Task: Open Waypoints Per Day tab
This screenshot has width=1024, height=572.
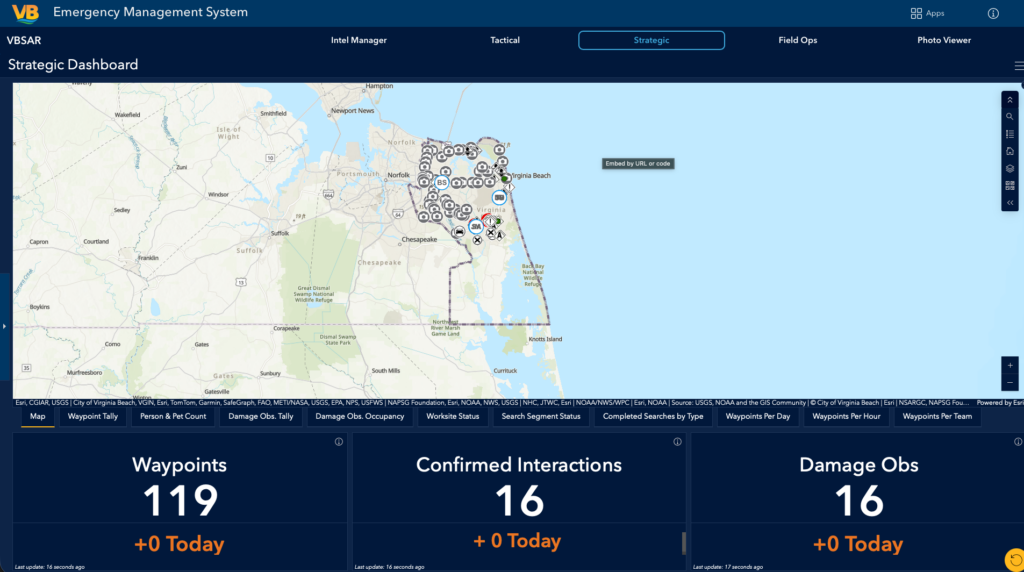Action: click(758, 417)
